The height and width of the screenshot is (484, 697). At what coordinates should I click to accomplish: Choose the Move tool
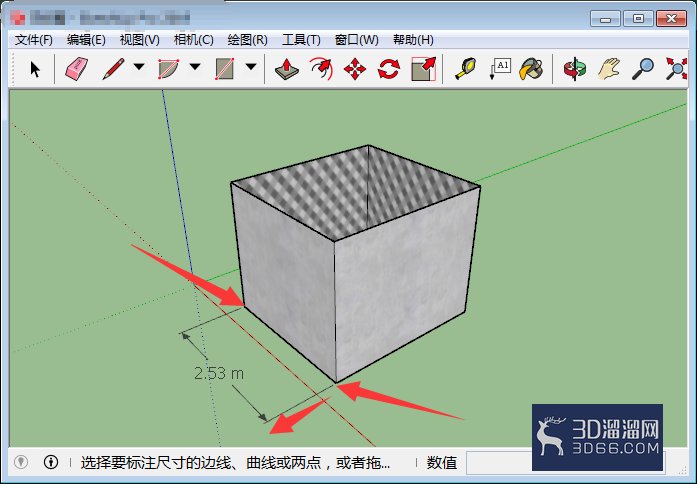[355, 69]
